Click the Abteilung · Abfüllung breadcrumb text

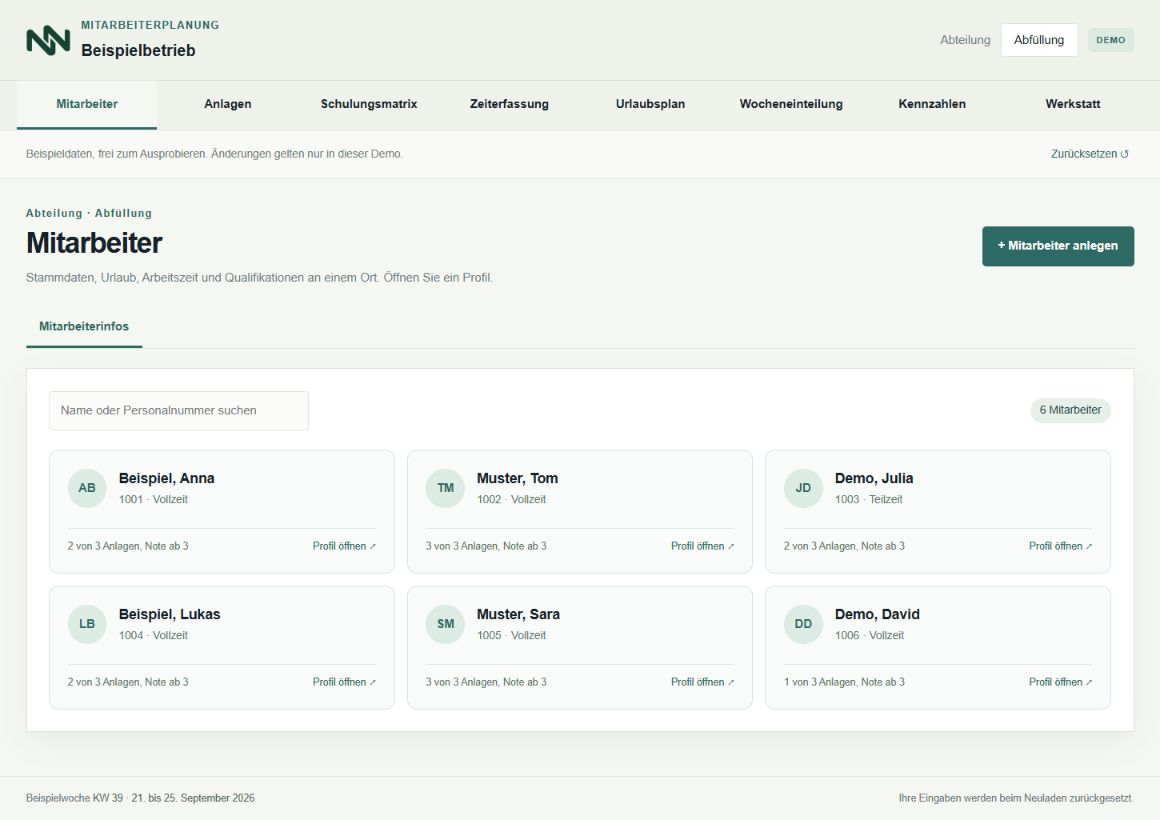coord(89,213)
